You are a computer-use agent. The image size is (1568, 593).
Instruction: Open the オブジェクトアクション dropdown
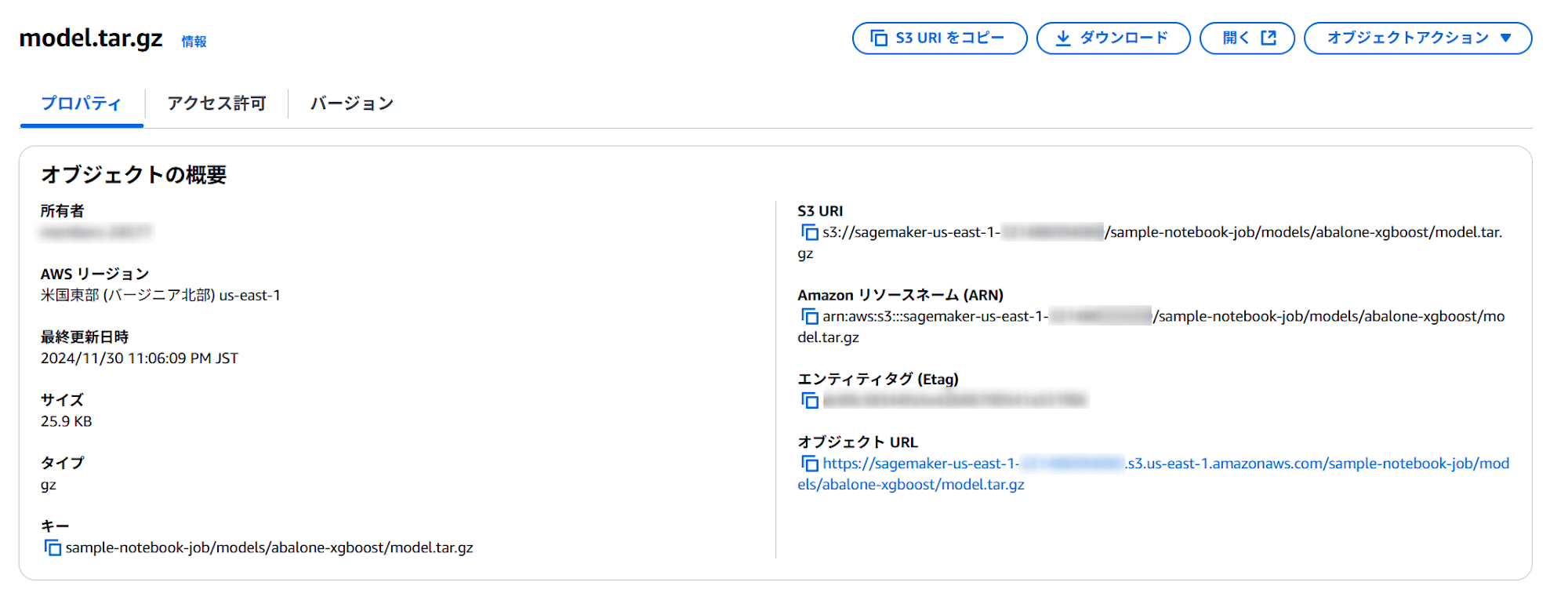click(x=1417, y=38)
